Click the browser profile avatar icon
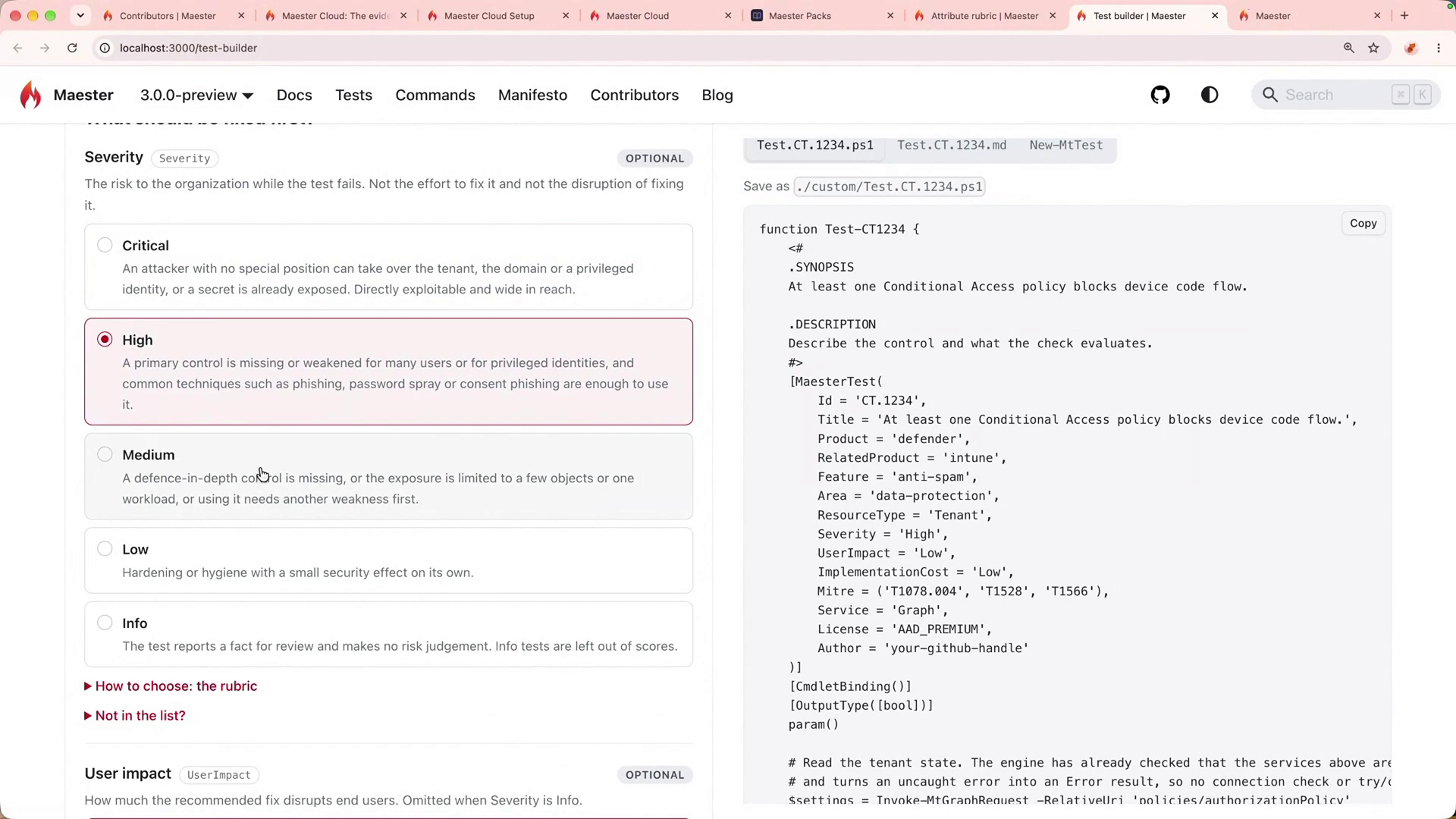The height and width of the screenshot is (819, 1456). (x=1410, y=48)
